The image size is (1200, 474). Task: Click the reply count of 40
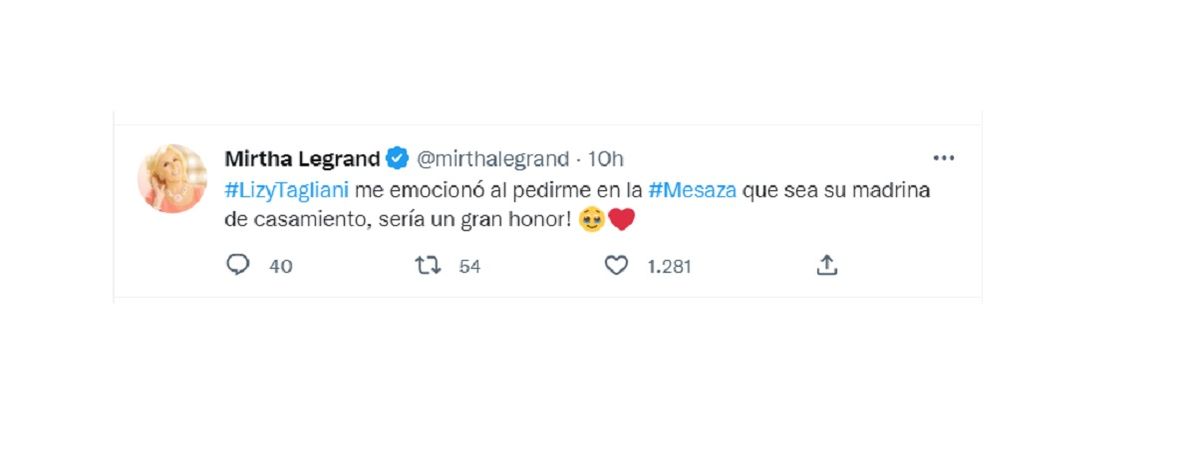pos(281,267)
